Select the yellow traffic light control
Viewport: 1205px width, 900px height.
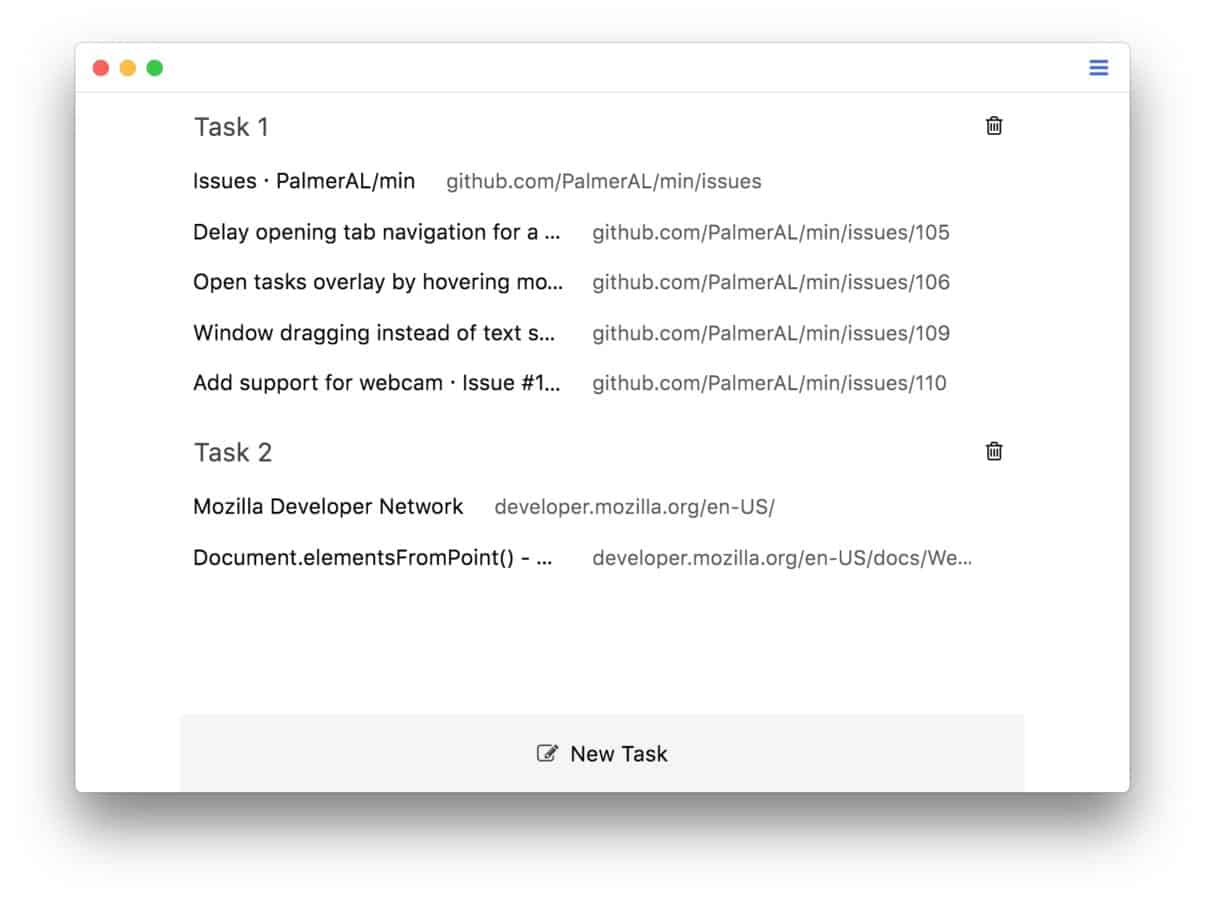coord(126,66)
